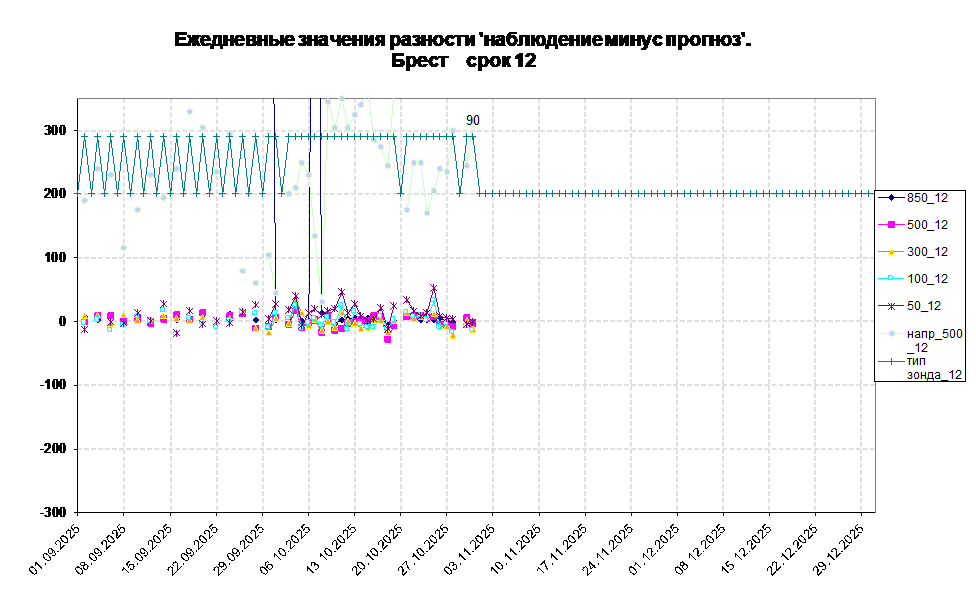Select the 50_12 legend label
The height and width of the screenshot is (599, 976).
927,306
